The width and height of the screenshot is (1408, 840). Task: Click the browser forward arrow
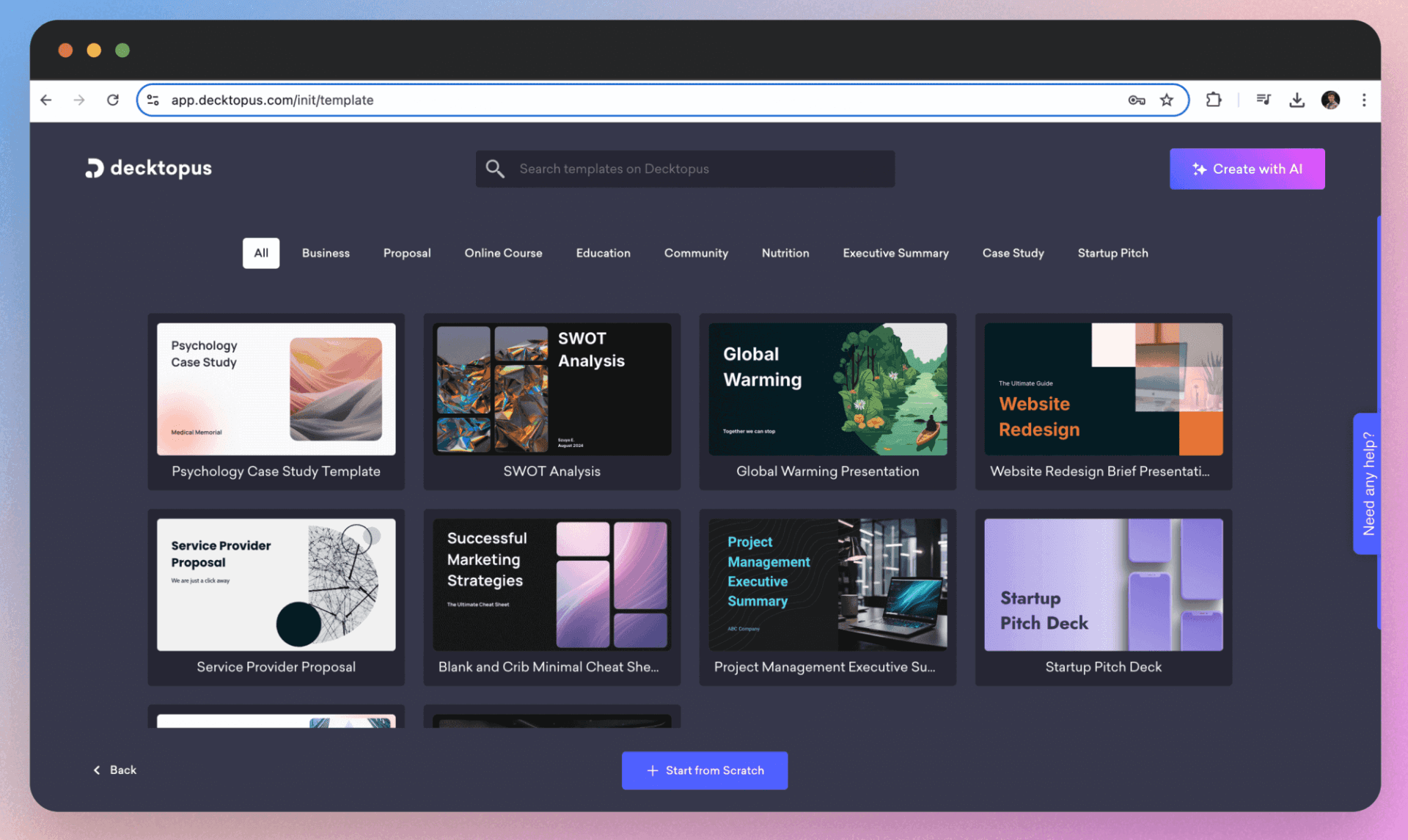coord(79,100)
